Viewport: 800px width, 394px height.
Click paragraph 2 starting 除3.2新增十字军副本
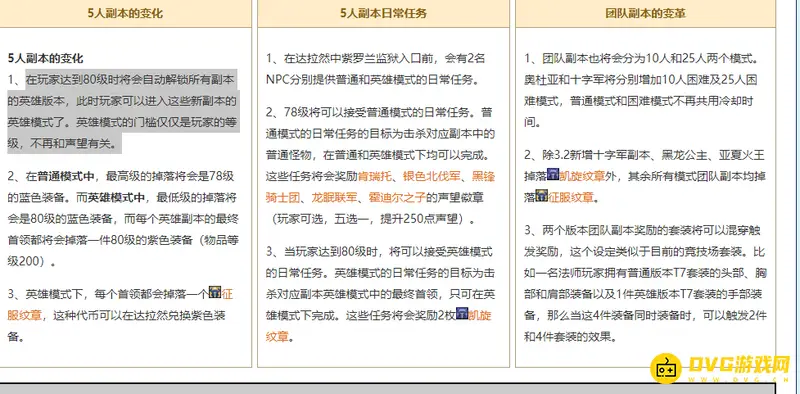[x=644, y=176]
